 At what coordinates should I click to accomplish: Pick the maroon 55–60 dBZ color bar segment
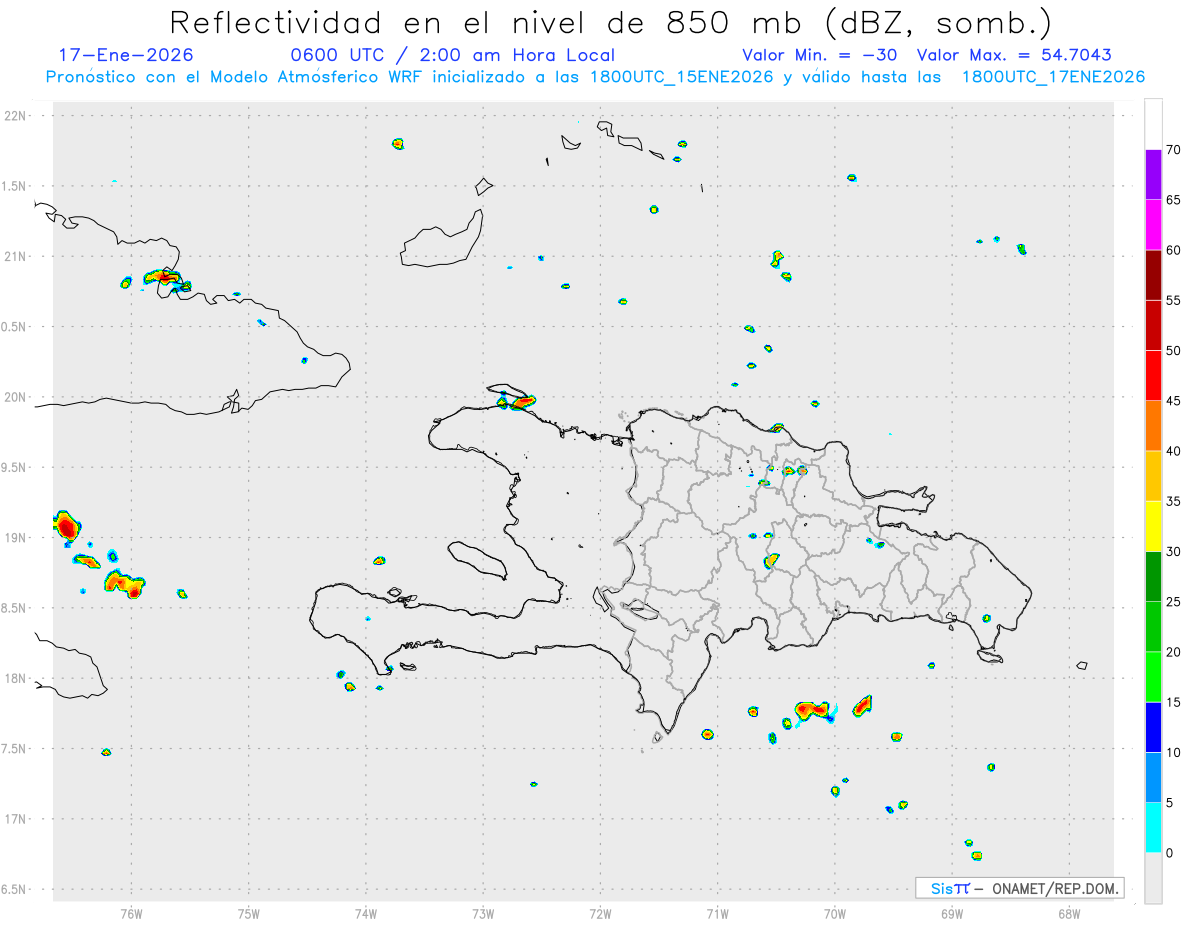pyautogui.click(x=1153, y=275)
